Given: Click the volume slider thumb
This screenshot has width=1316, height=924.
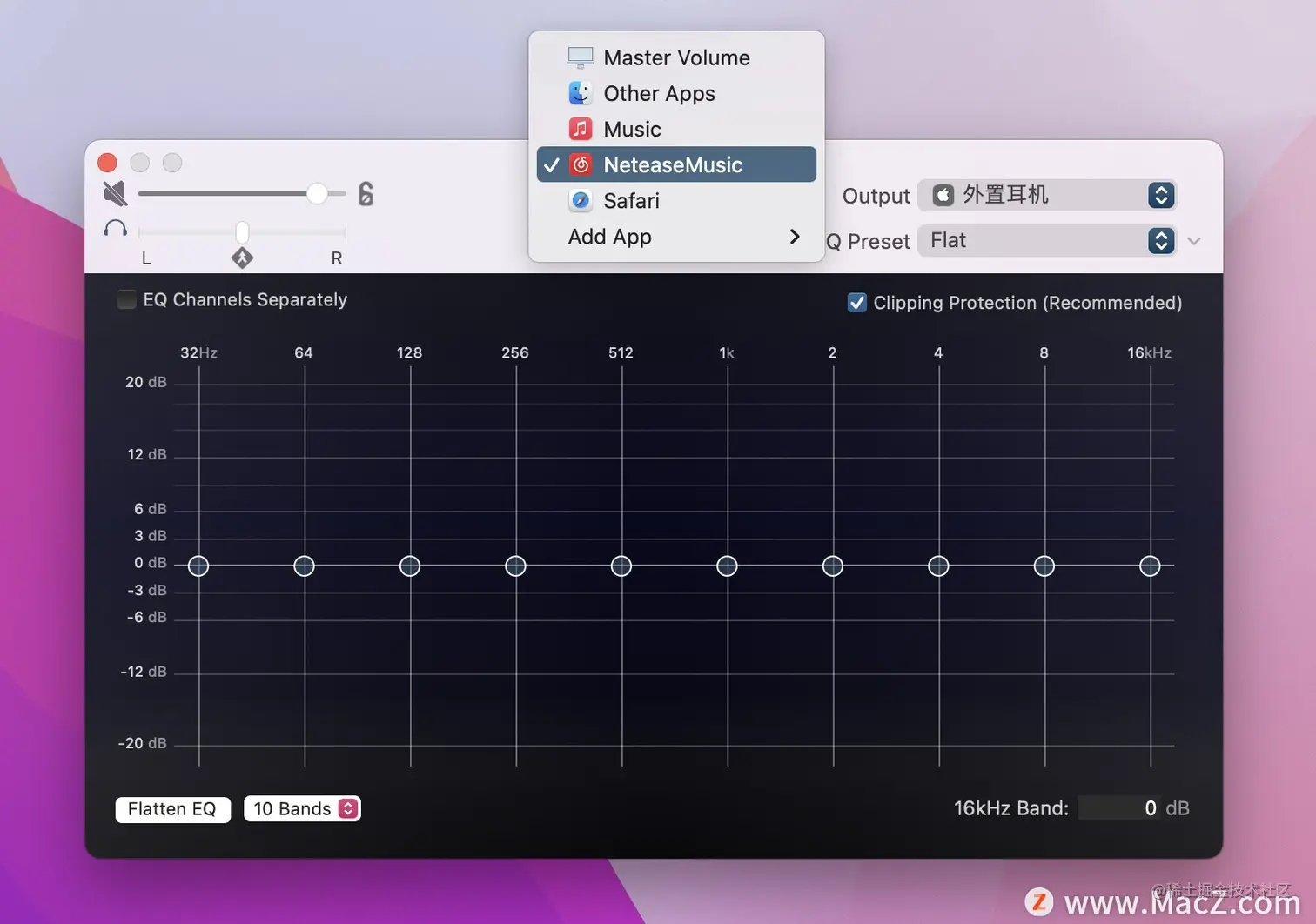Looking at the screenshot, I should [x=318, y=193].
